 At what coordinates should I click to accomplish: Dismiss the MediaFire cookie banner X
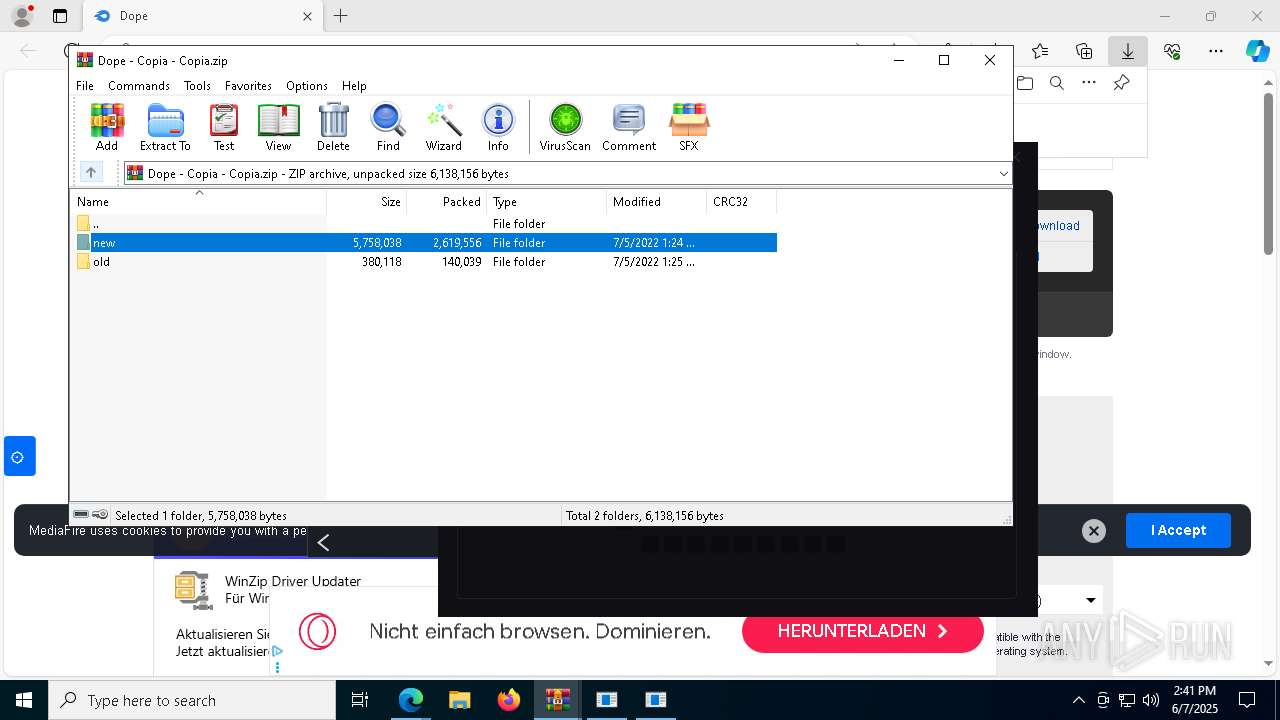[x=1094, y=531]
